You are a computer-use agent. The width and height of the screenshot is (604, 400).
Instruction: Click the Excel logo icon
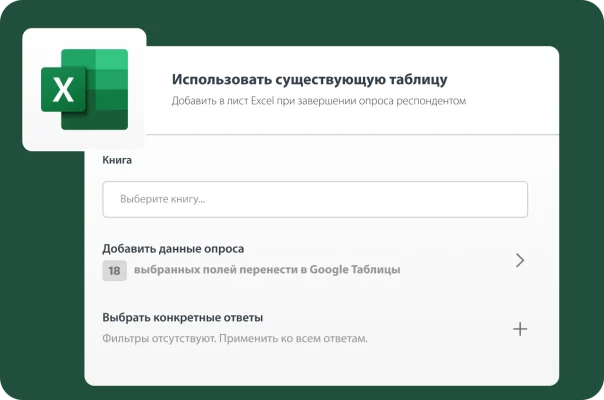84,89
